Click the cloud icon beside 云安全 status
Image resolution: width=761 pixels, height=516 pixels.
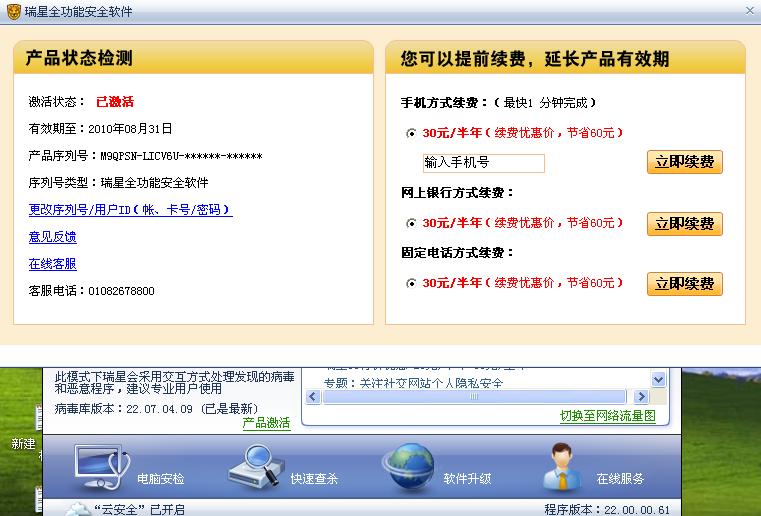coord(78,509)
